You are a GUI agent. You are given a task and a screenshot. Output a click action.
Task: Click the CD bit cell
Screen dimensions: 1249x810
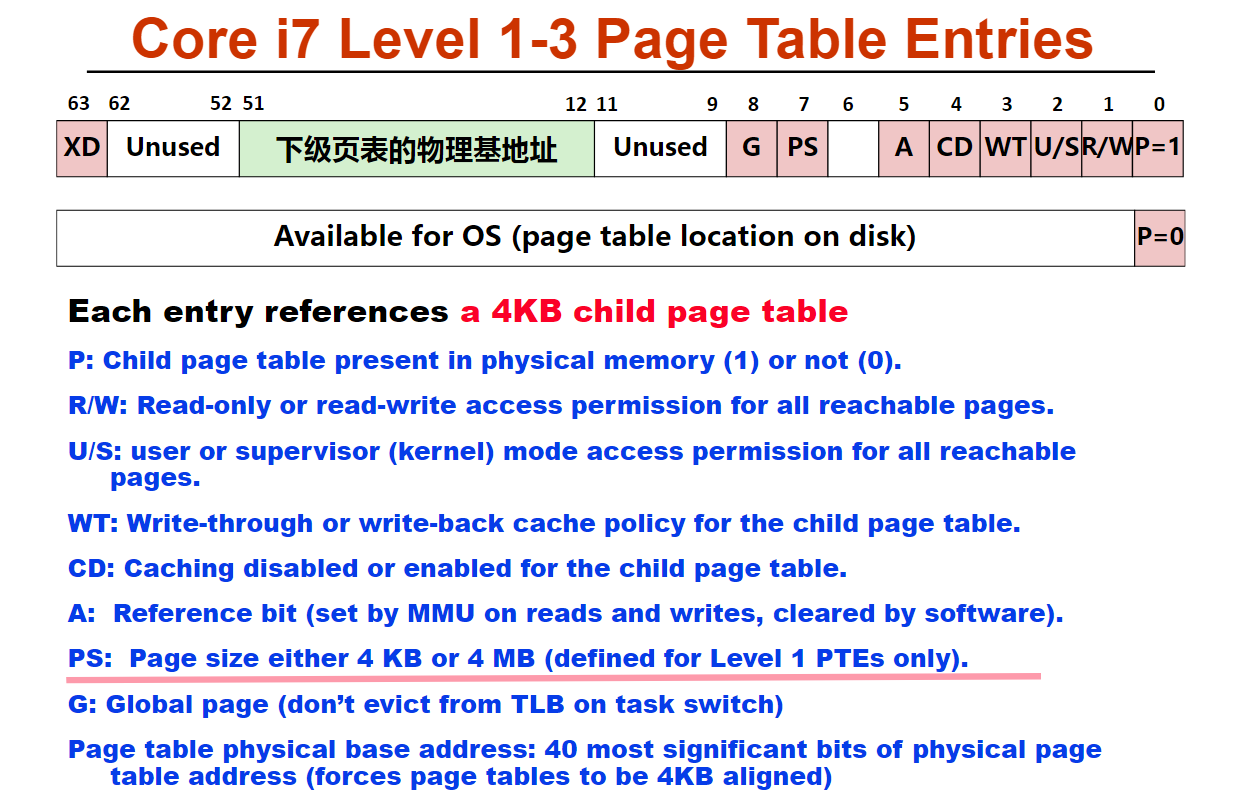(955, 148)
